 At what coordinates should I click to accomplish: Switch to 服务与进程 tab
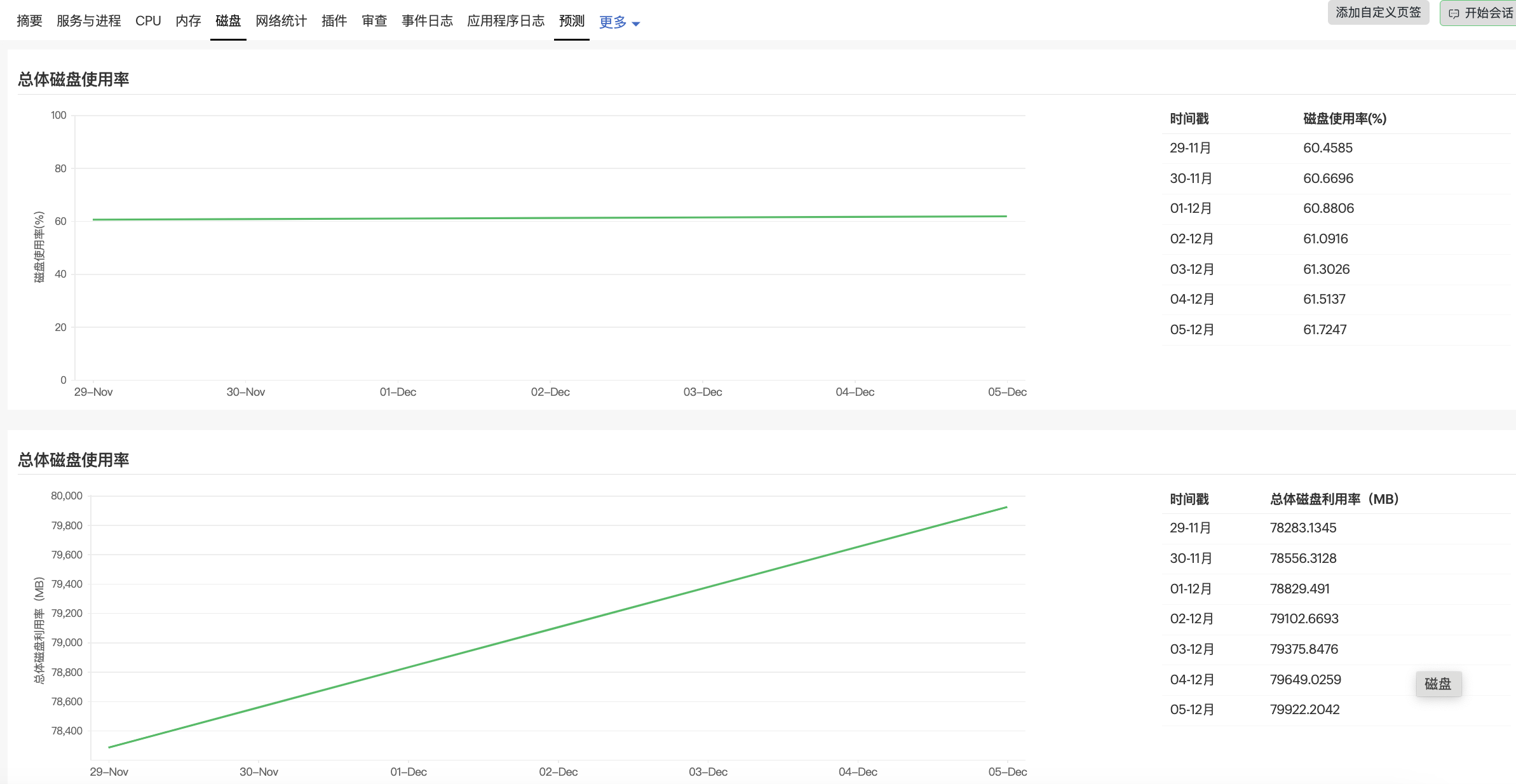pos(88,21)
